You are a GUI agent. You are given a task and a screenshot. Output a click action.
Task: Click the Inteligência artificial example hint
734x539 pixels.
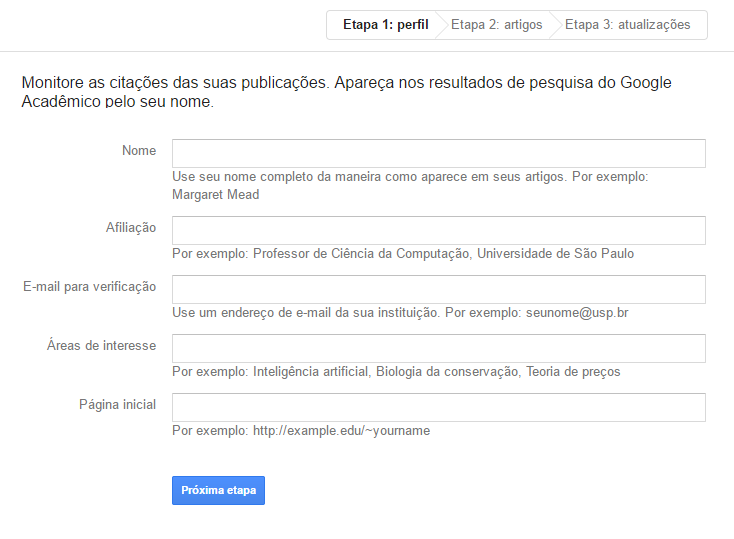pyautogui.click(x=311, y=372)
